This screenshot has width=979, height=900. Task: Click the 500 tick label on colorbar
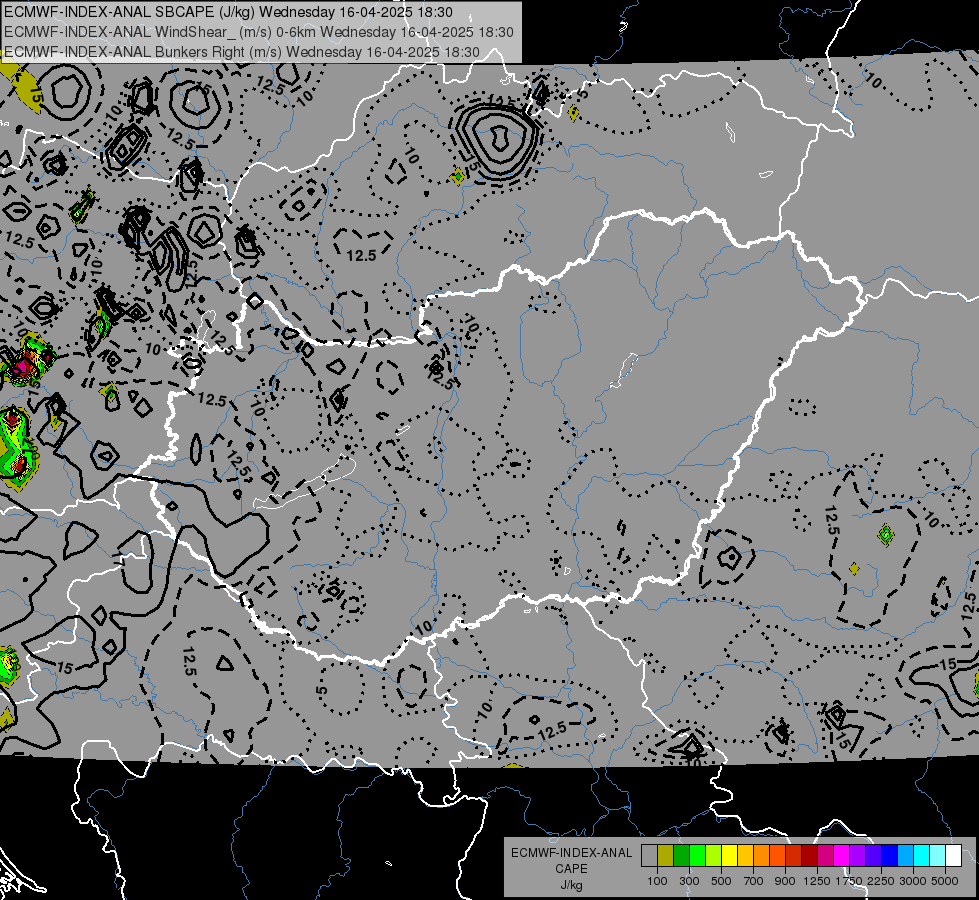tap(721, 881)
